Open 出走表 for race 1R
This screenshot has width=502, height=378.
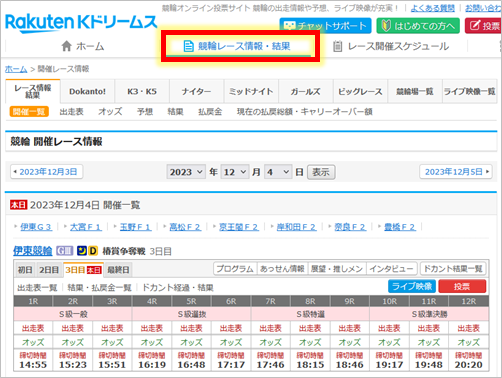pyautogui.click(x=33, y=328)
